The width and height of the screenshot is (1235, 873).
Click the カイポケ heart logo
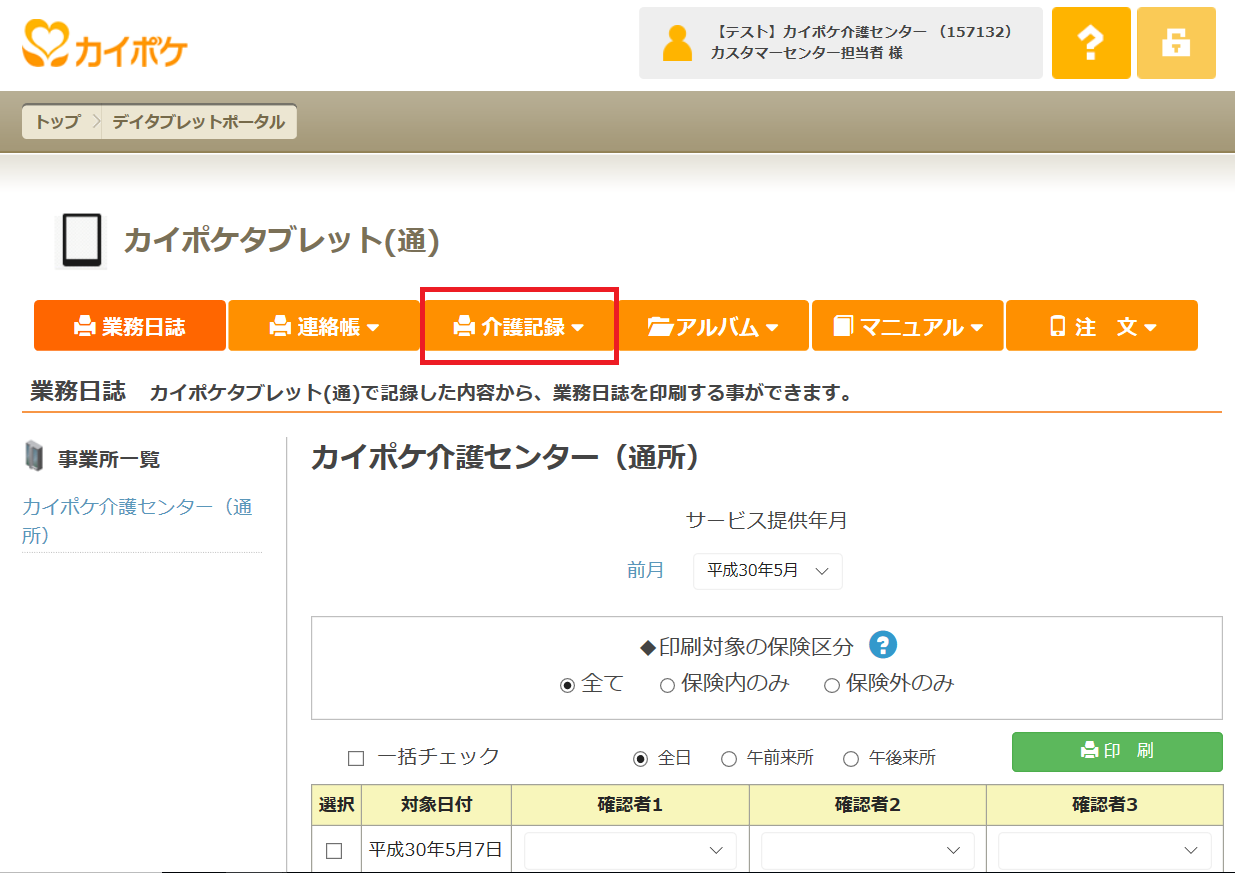(x=105, y=45)
